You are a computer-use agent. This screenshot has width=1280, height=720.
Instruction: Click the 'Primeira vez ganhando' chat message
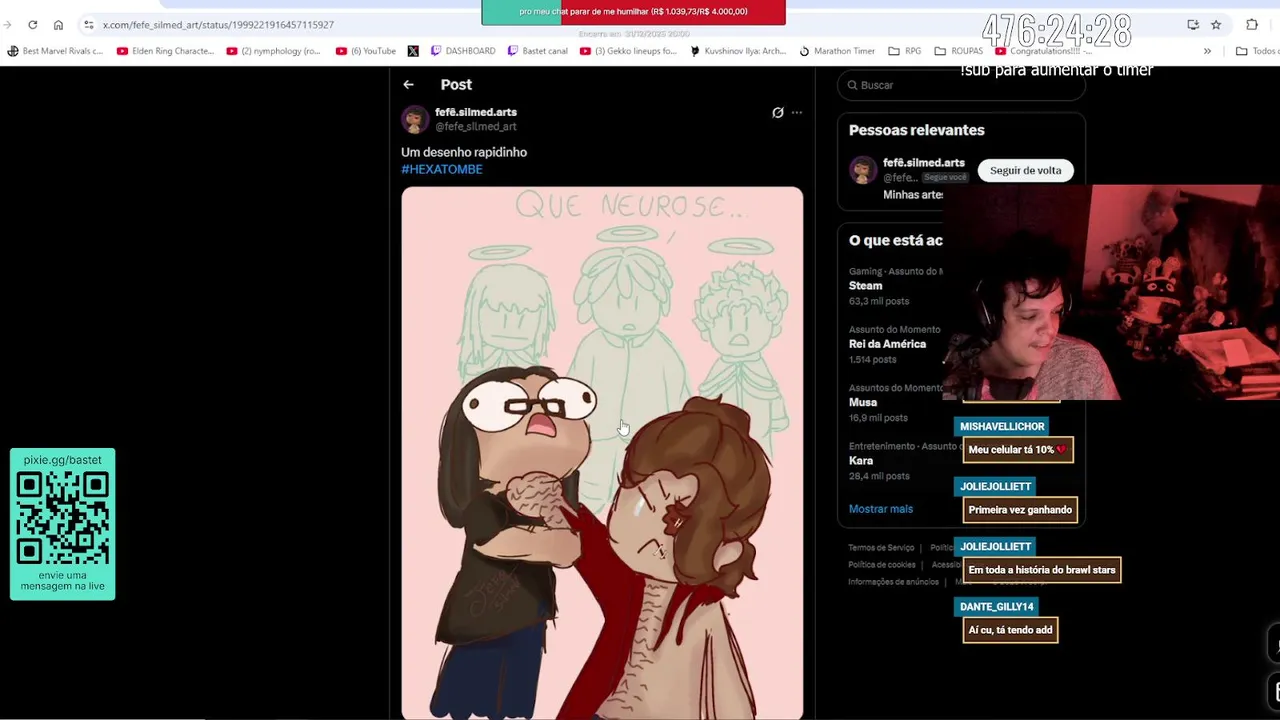[x=1020, y=510]
